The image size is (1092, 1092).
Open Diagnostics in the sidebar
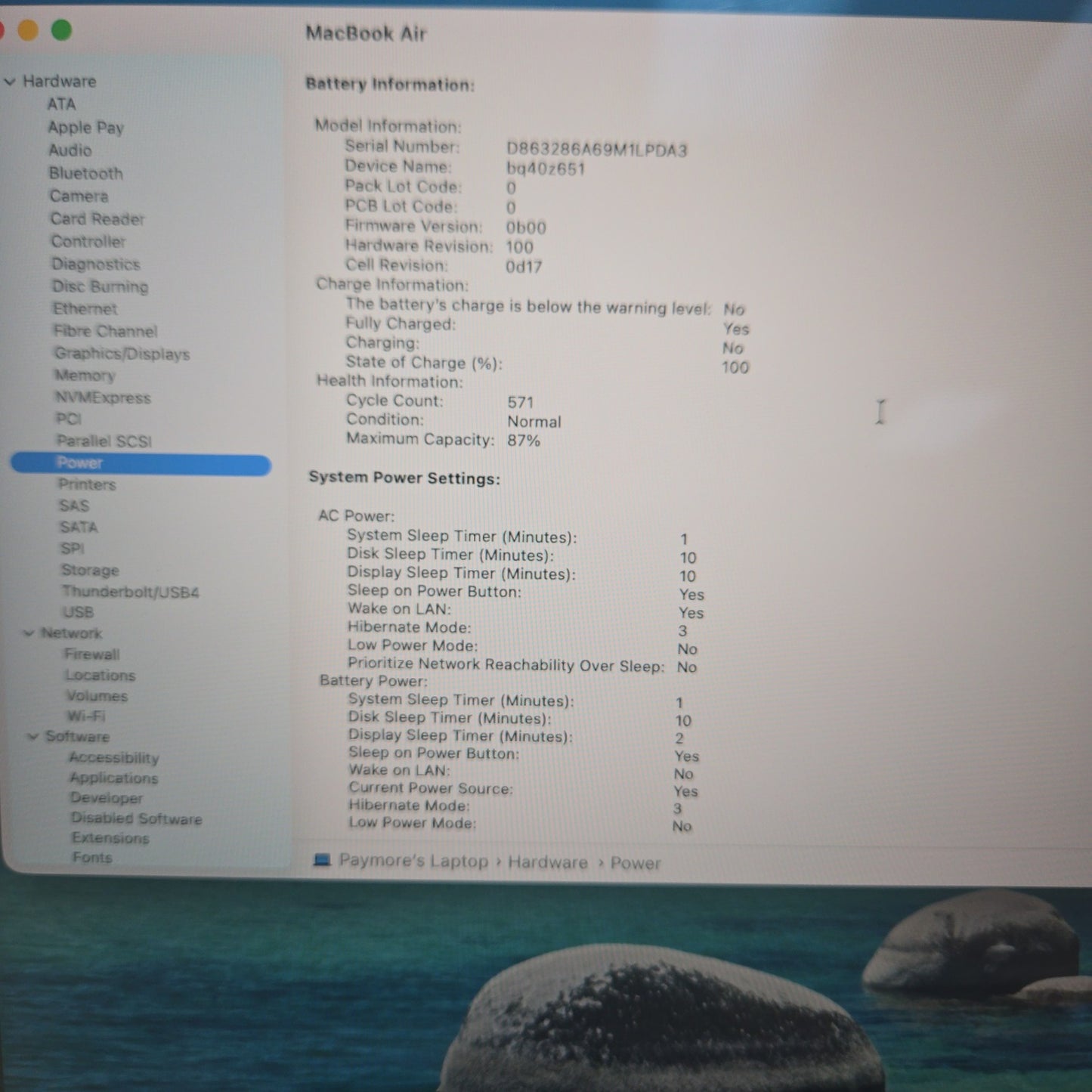95,264
